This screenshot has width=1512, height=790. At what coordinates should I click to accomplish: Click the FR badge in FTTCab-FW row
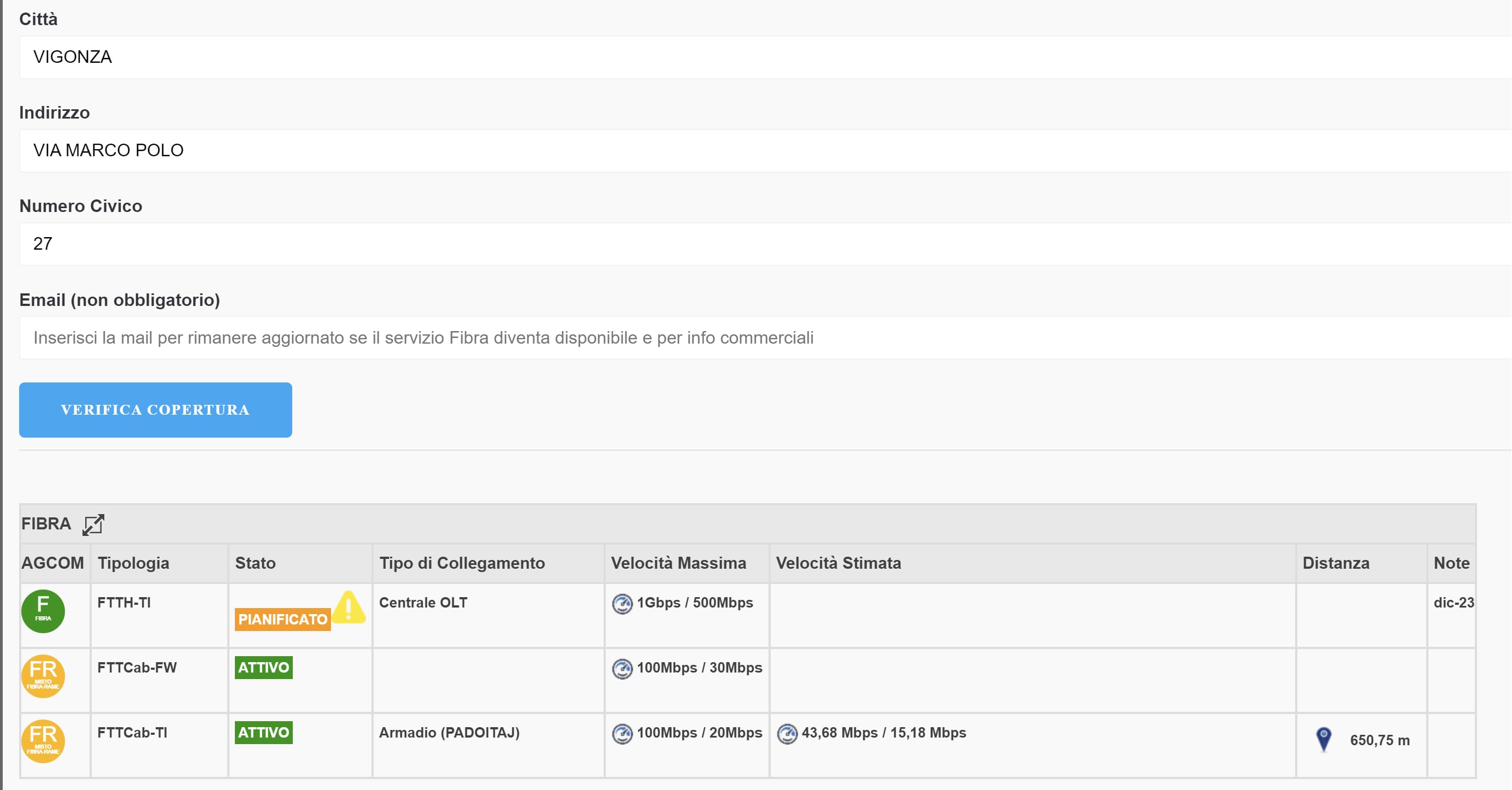pos(43,676)
